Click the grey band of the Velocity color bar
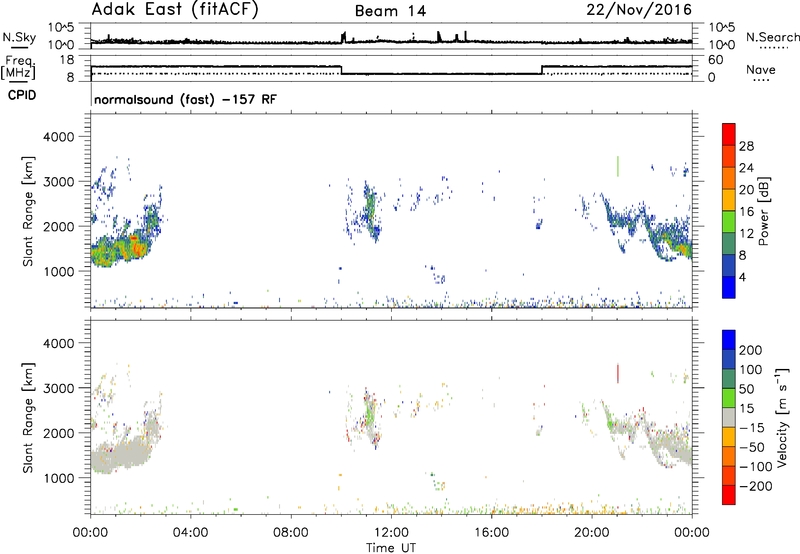 pos(729,417)
